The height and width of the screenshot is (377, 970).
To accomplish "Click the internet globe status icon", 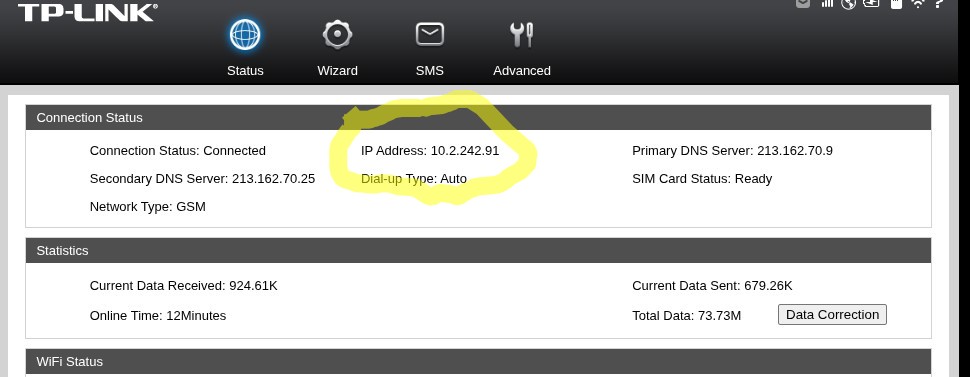I will (x=848, y=4).
